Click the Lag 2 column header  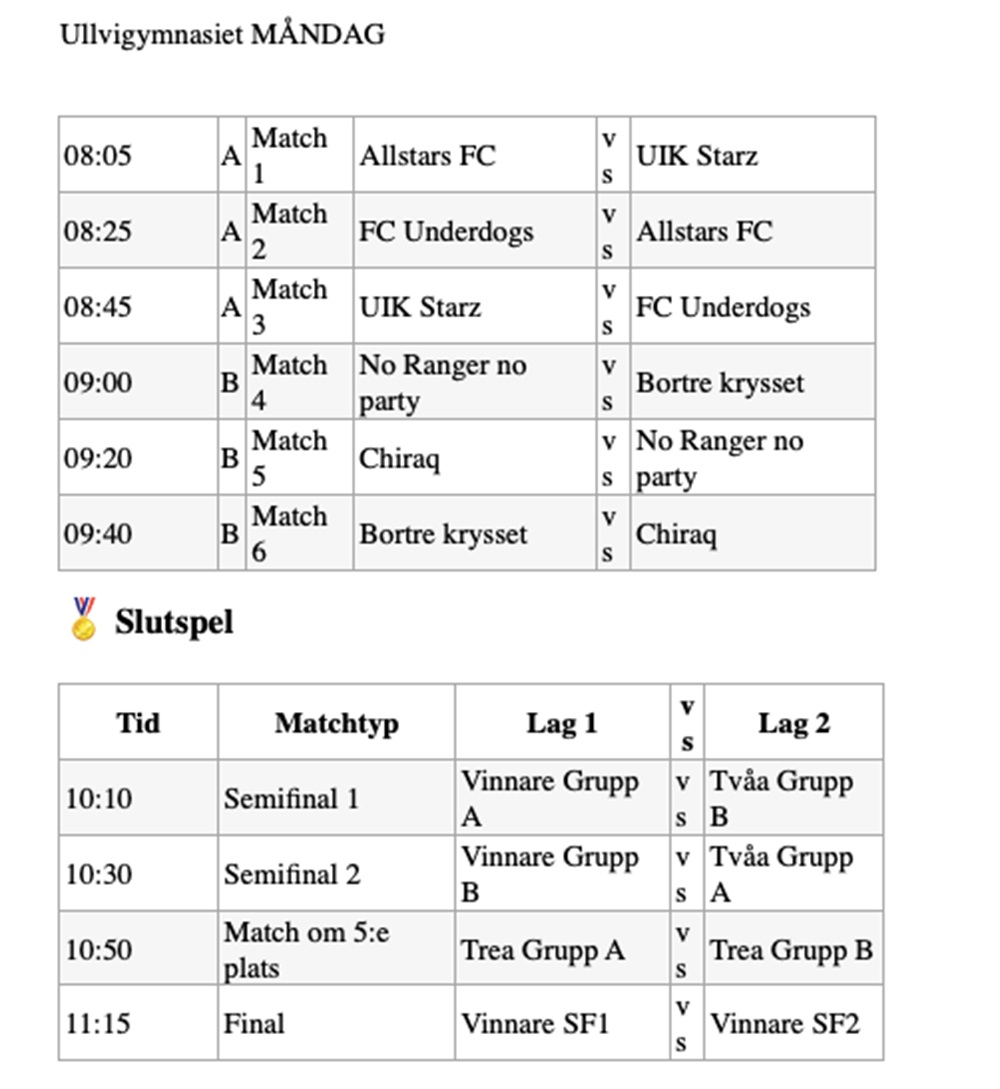tap(793, 723)
